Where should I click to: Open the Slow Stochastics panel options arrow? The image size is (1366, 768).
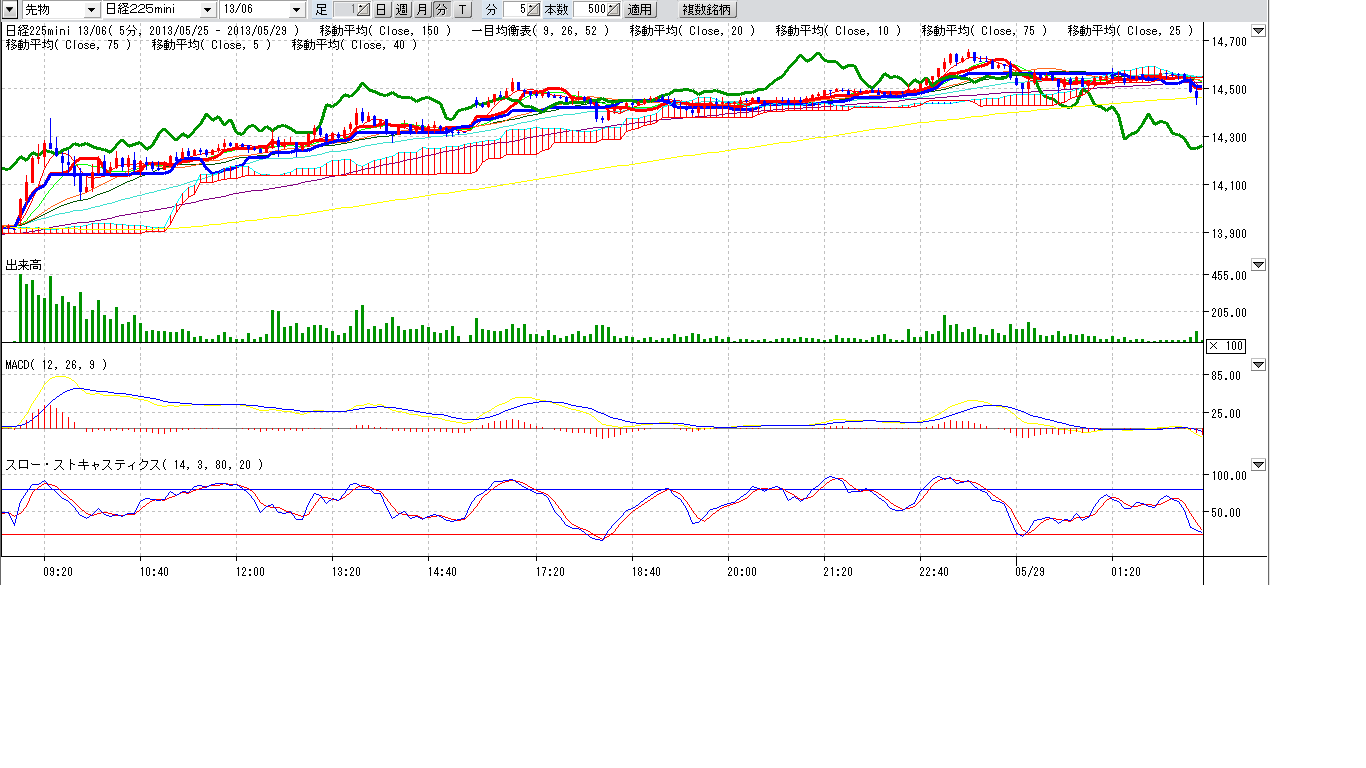[1258, 465]
